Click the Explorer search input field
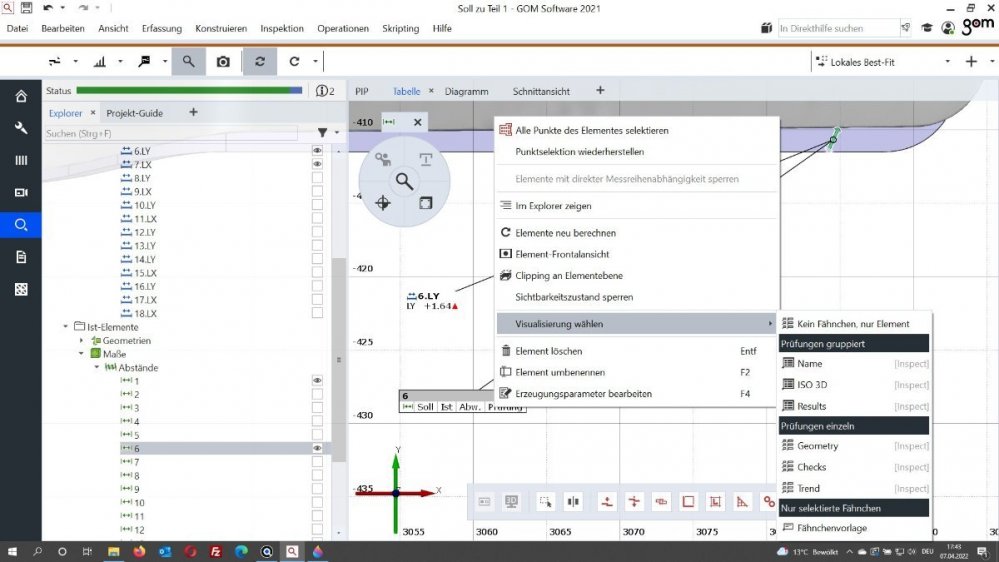 (x=170, y=133)
